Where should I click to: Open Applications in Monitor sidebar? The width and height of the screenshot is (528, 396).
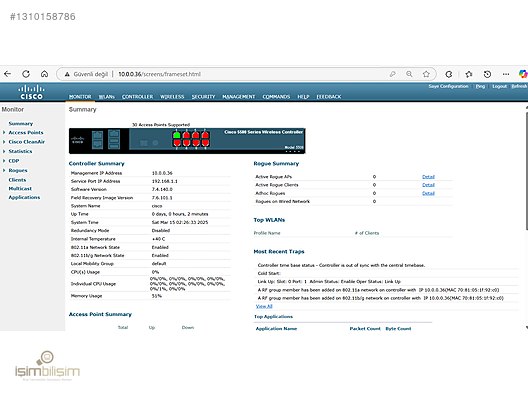pyautogui.click(x=24, y=197)
